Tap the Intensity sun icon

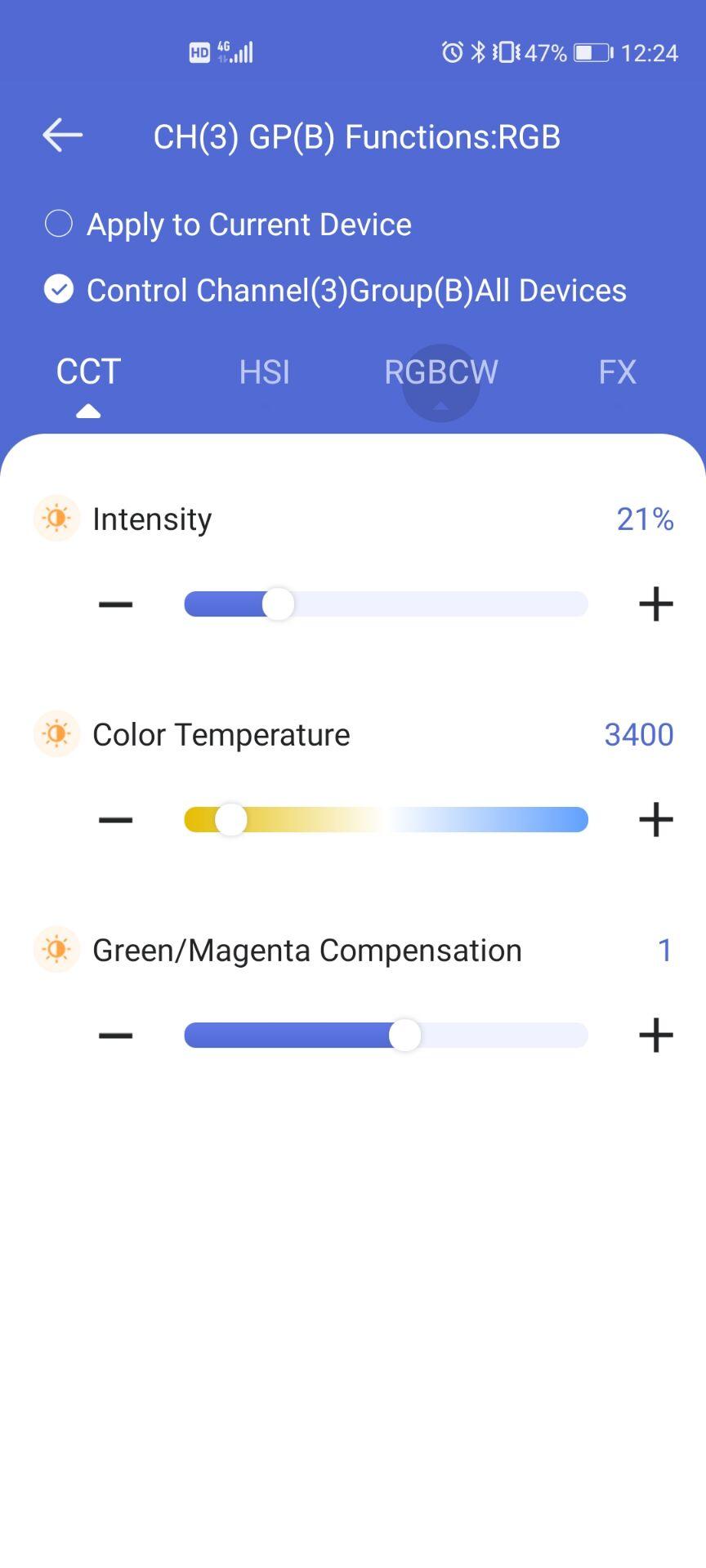point(56,518)
